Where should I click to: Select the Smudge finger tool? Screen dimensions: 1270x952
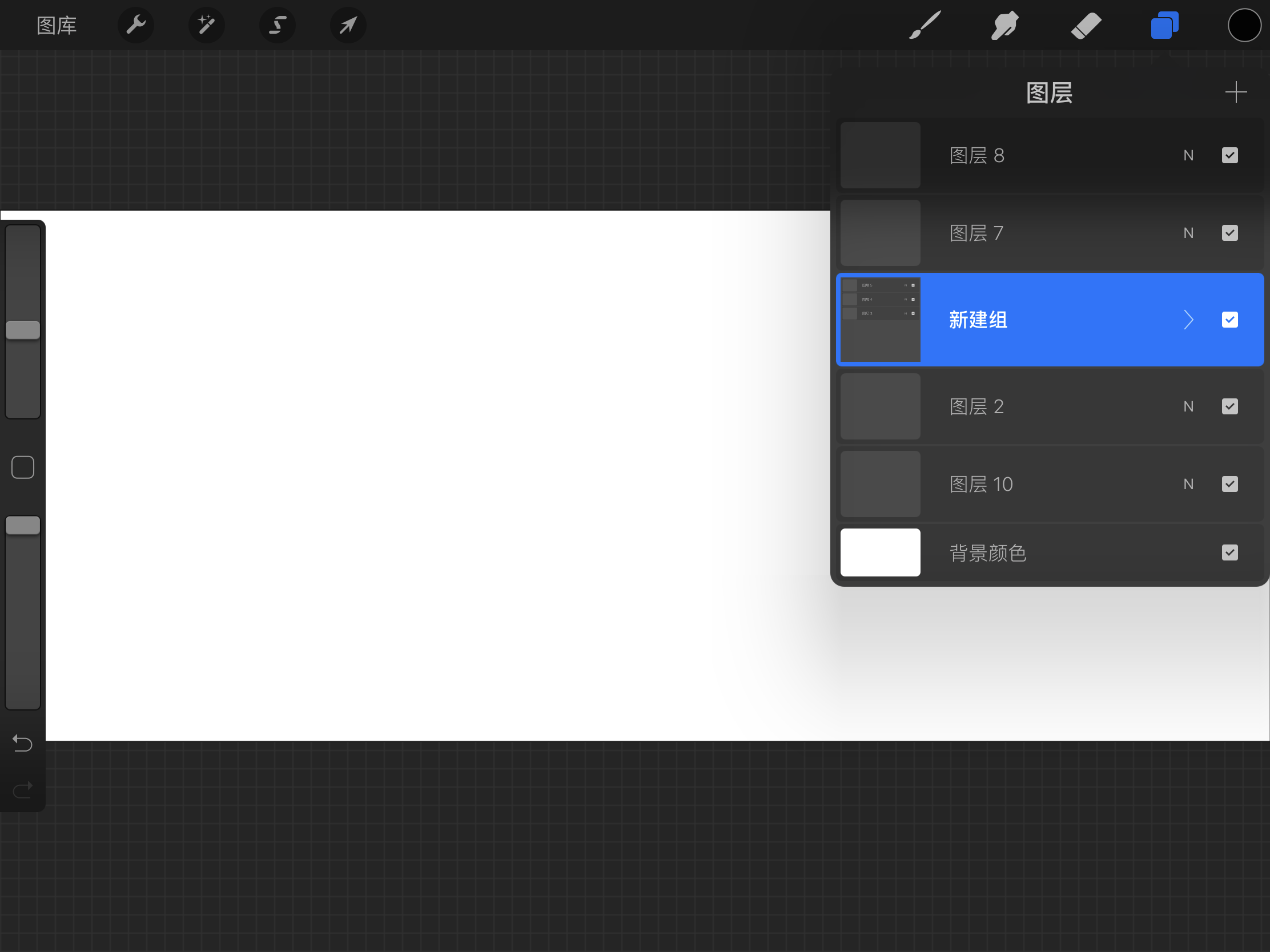[1004, 25]
